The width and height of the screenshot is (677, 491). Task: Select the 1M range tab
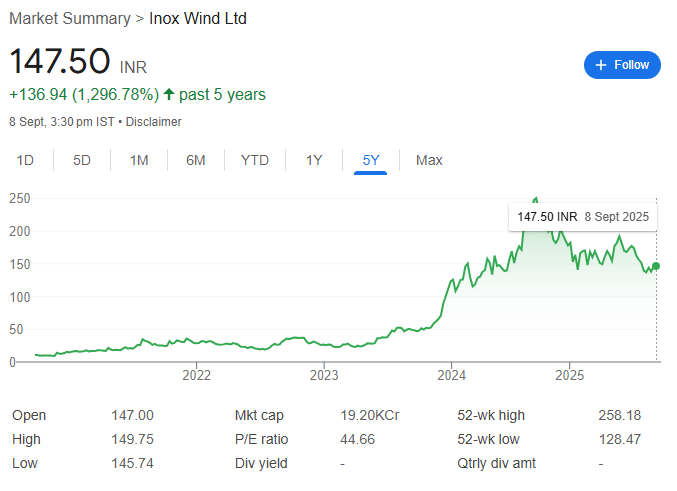pos(139,160)
